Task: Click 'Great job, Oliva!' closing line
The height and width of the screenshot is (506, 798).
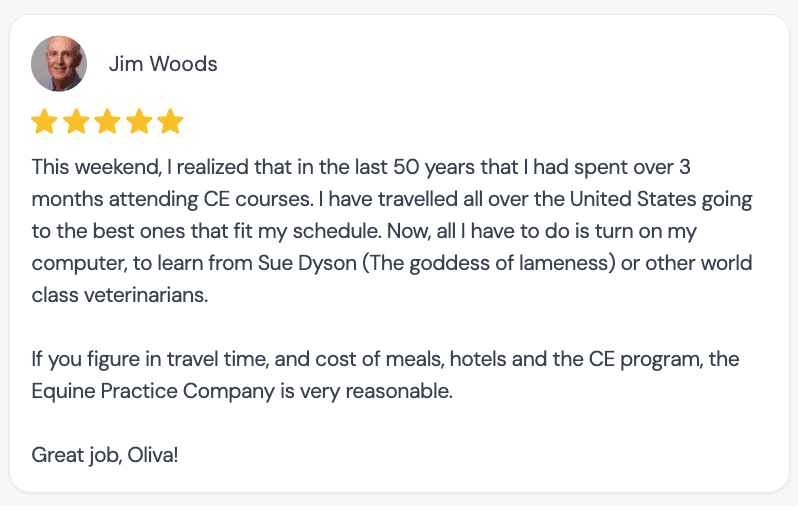Action: tap(105, 455)
